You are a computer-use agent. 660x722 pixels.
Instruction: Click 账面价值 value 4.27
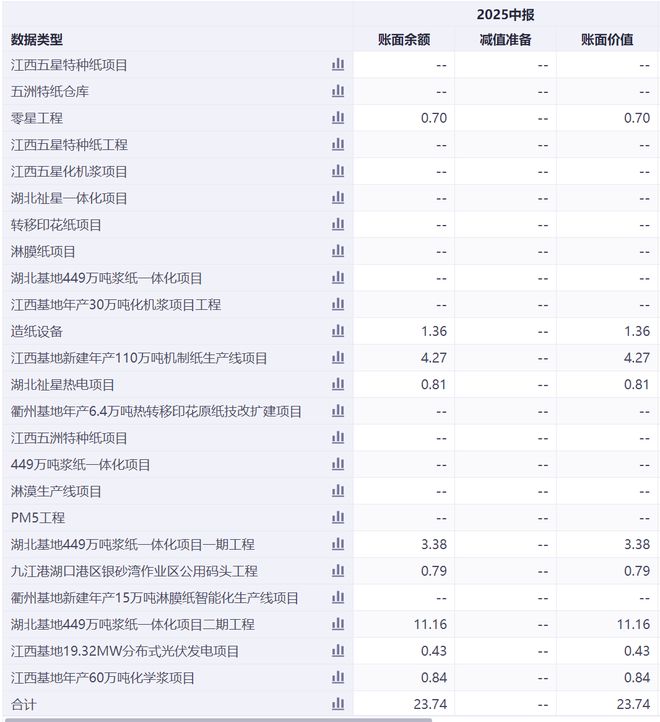(x=637, y=358)
